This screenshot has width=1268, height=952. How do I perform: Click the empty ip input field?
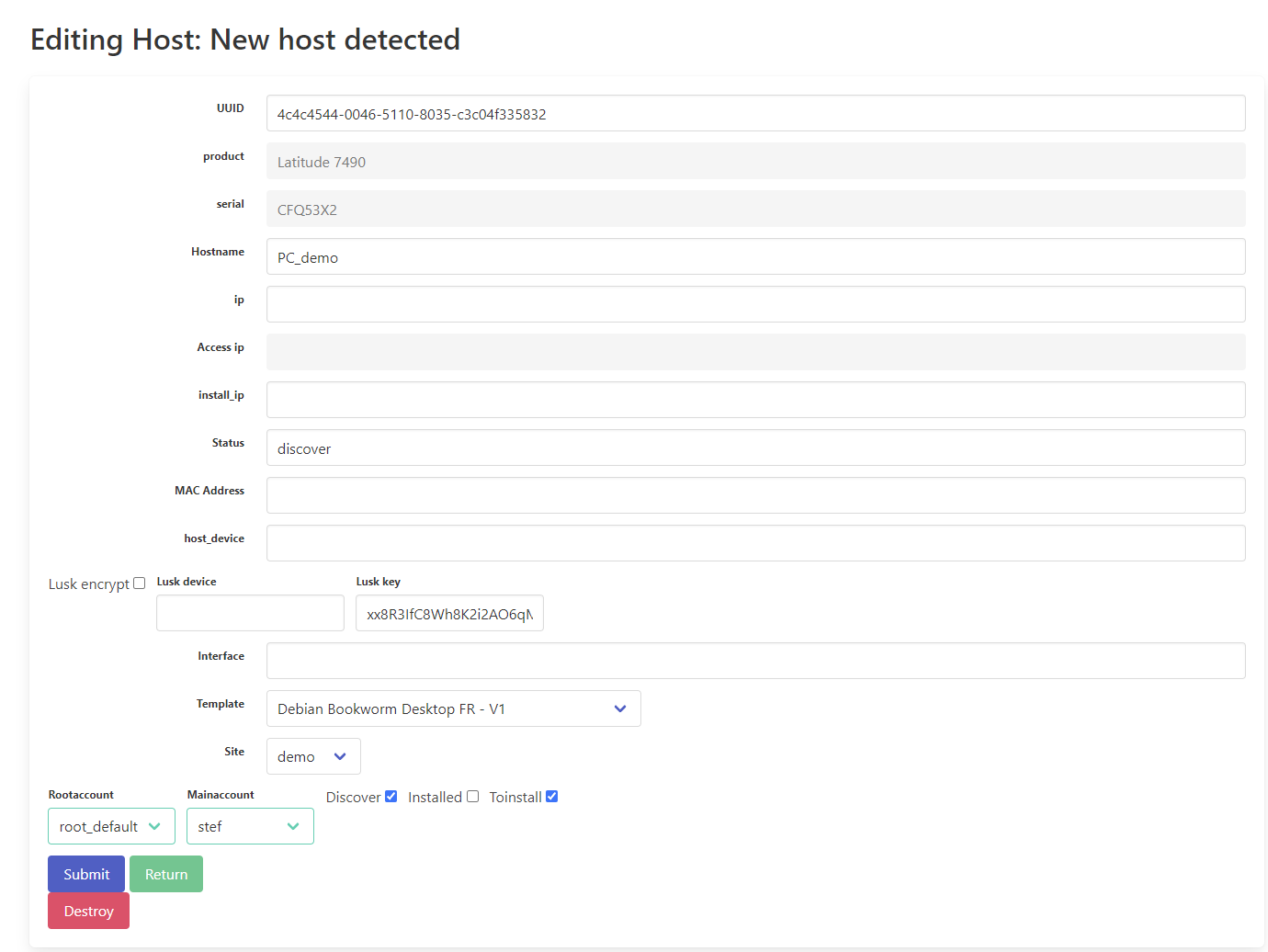755,304
